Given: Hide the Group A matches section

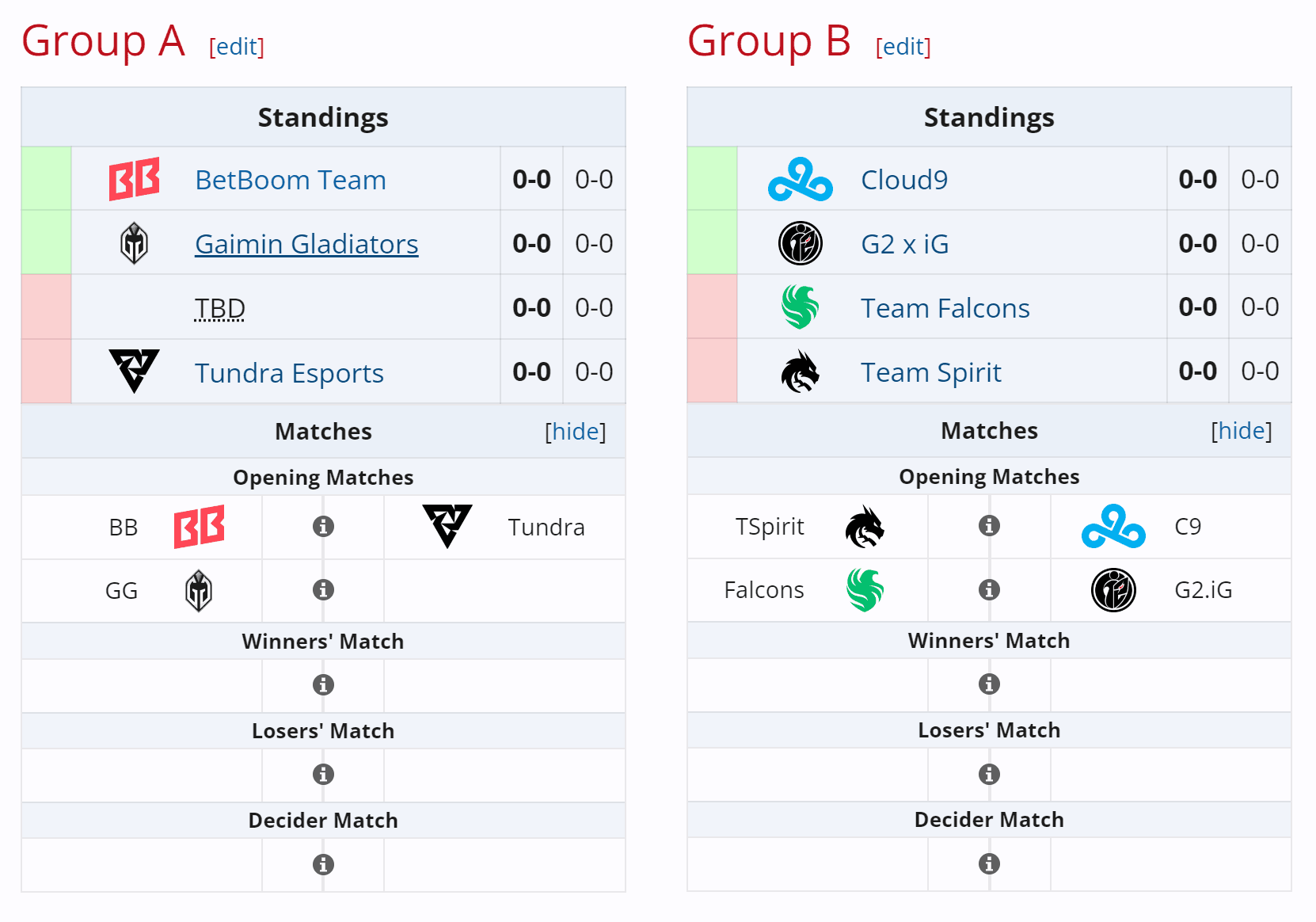Looking at the screenshot, I should [x=576, y=431].
